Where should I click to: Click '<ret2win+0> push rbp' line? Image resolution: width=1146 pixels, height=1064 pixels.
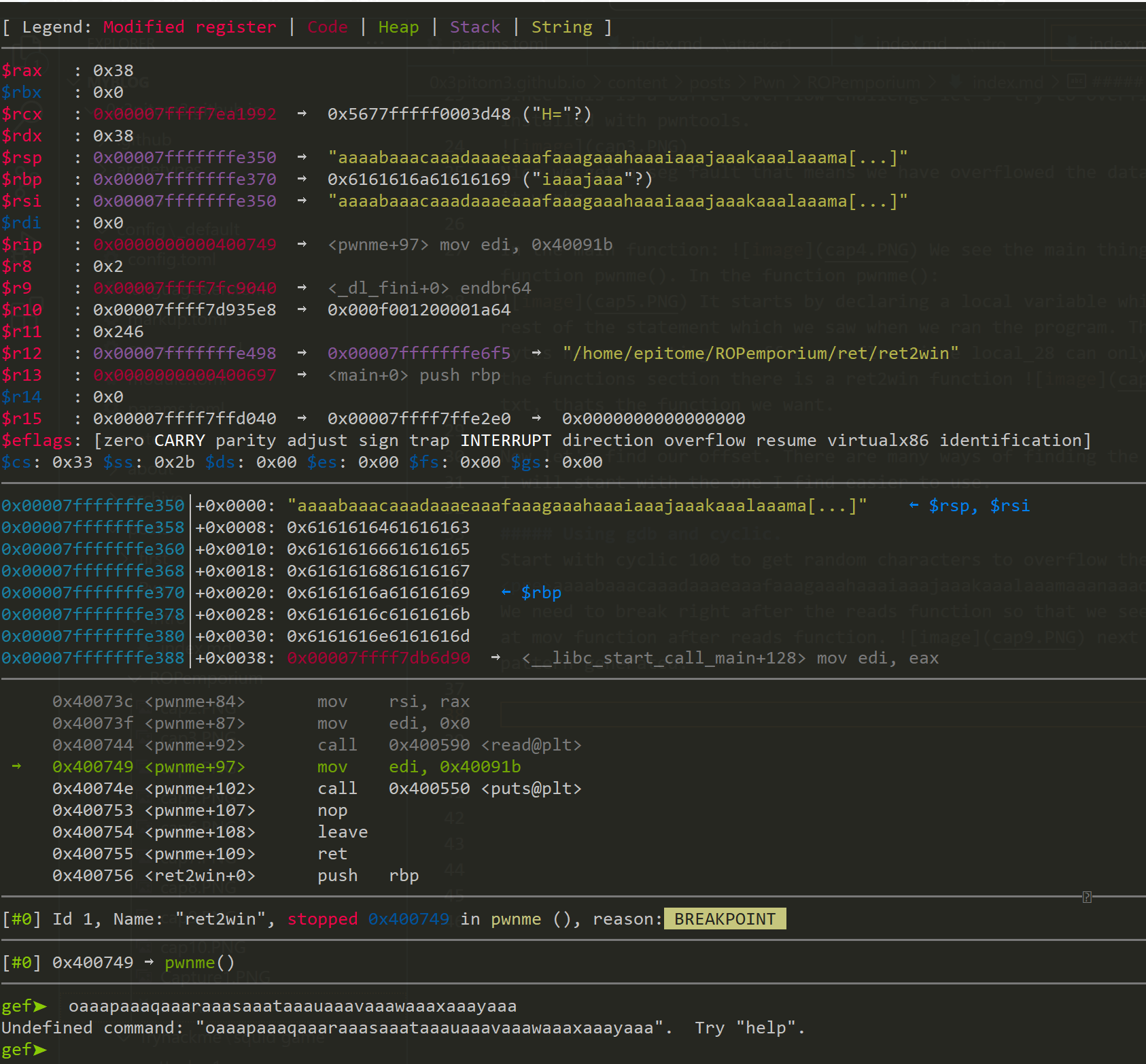[x=236, y=876]
